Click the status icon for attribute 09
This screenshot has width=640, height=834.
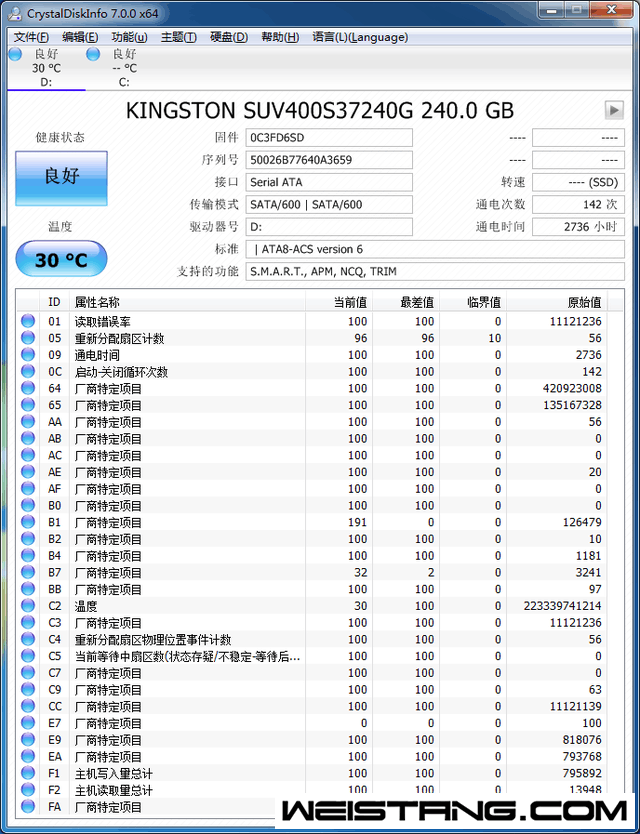[x=28, y=354]
